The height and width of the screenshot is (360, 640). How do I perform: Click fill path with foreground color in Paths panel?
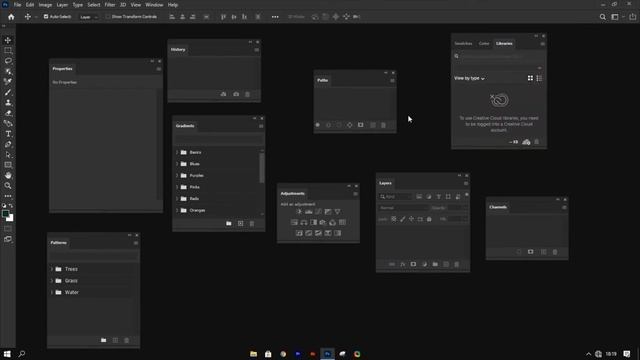(x=318, y=125)
